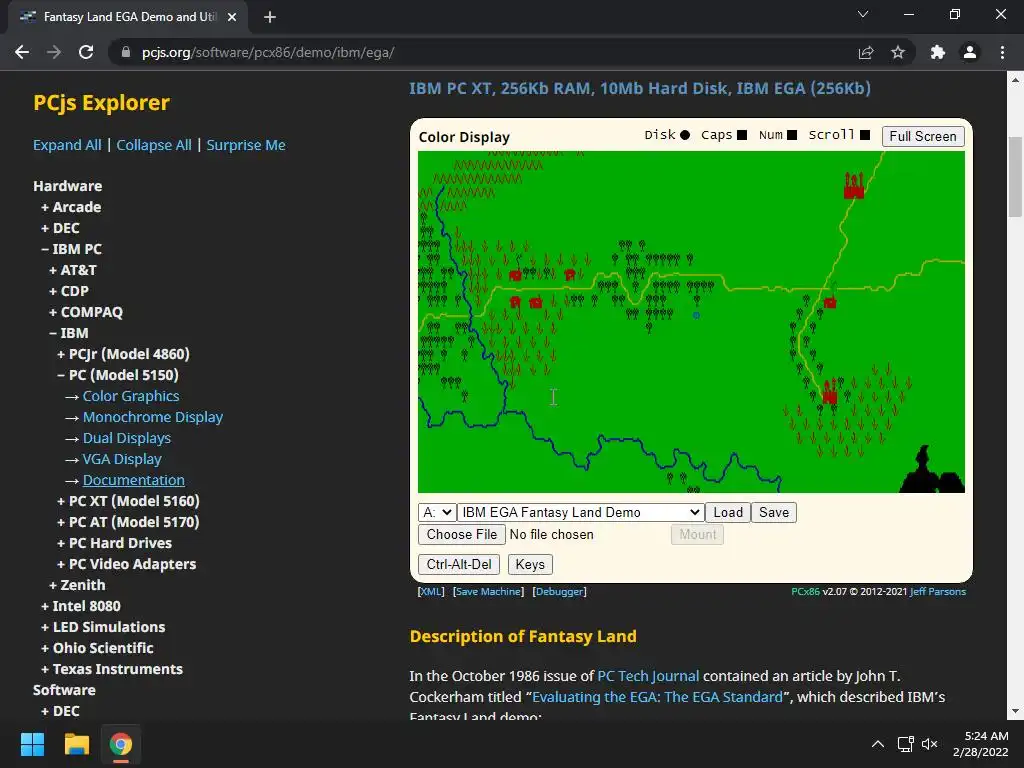
Task: Open the Debugger link
Action: (560, 592)
